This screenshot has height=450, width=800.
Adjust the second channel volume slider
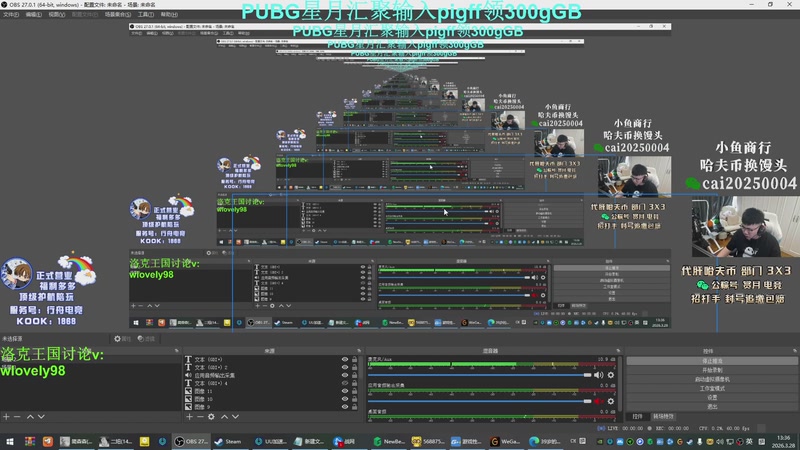pyautogui.click(x=480, y=401)
